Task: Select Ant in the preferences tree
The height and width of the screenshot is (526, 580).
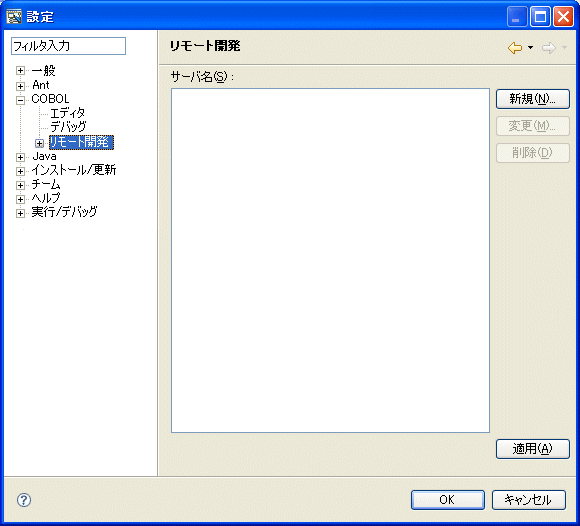Action: tap(41, 85)
